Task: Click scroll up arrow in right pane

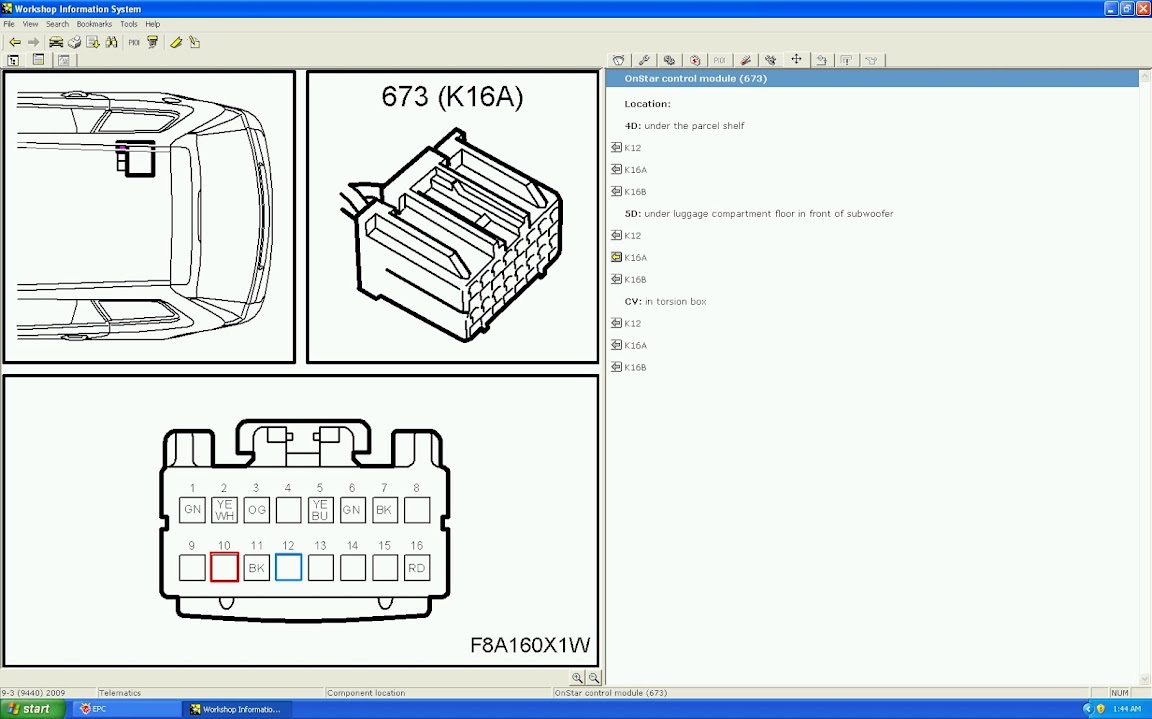Action: click(1145, 76)
